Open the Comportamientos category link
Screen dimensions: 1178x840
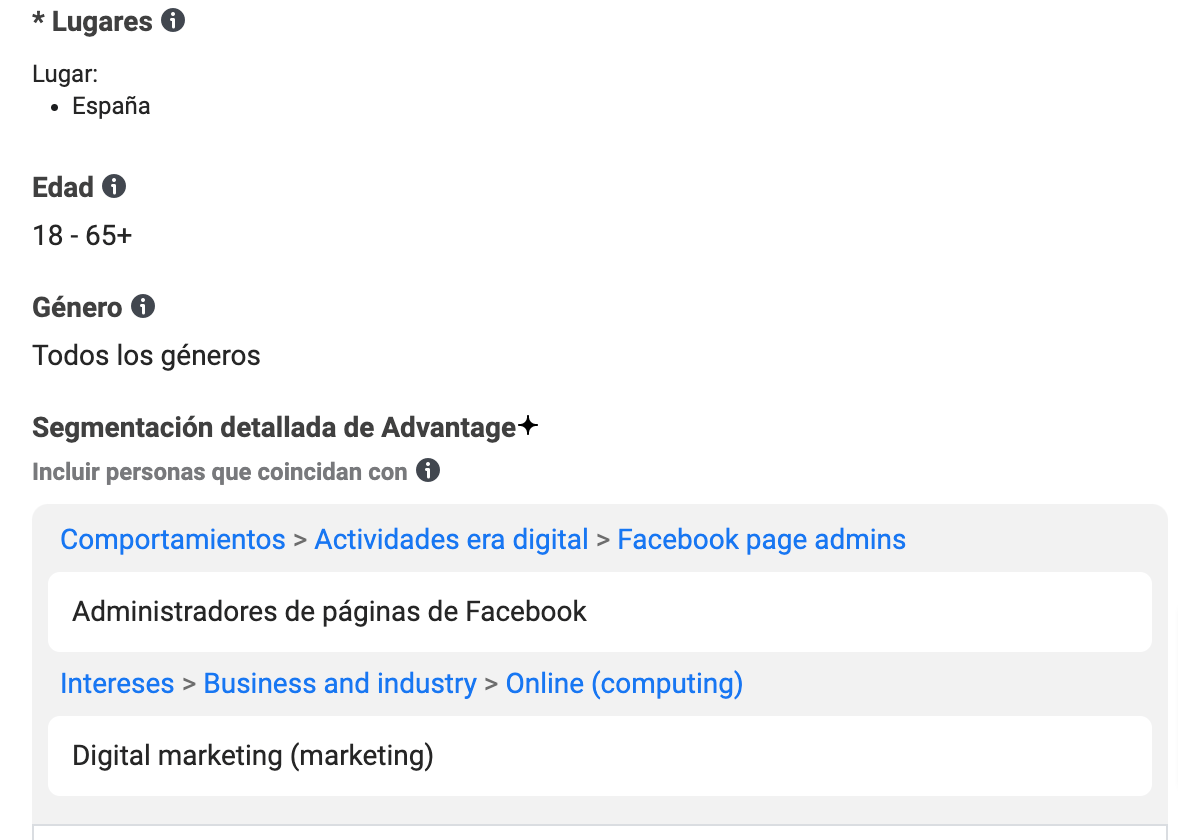(173, 540)
